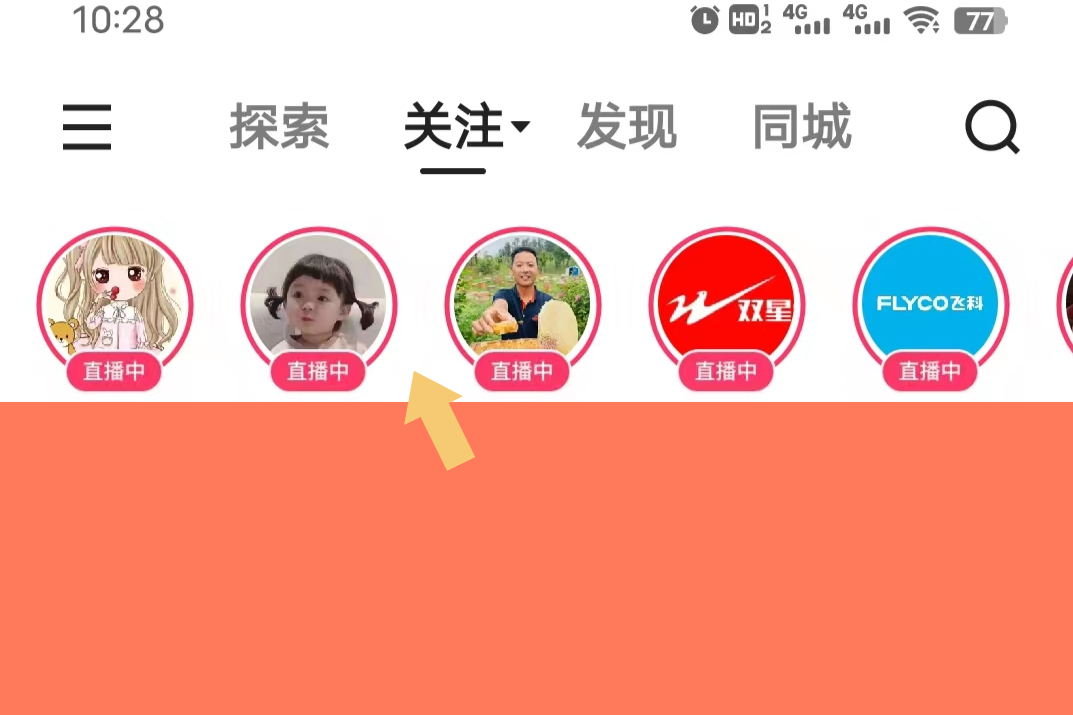Screen dimensions: 1073x715
Task: Tap 直播中 badge under cartoon girl avatar
Action: click(x=114, y=372)
